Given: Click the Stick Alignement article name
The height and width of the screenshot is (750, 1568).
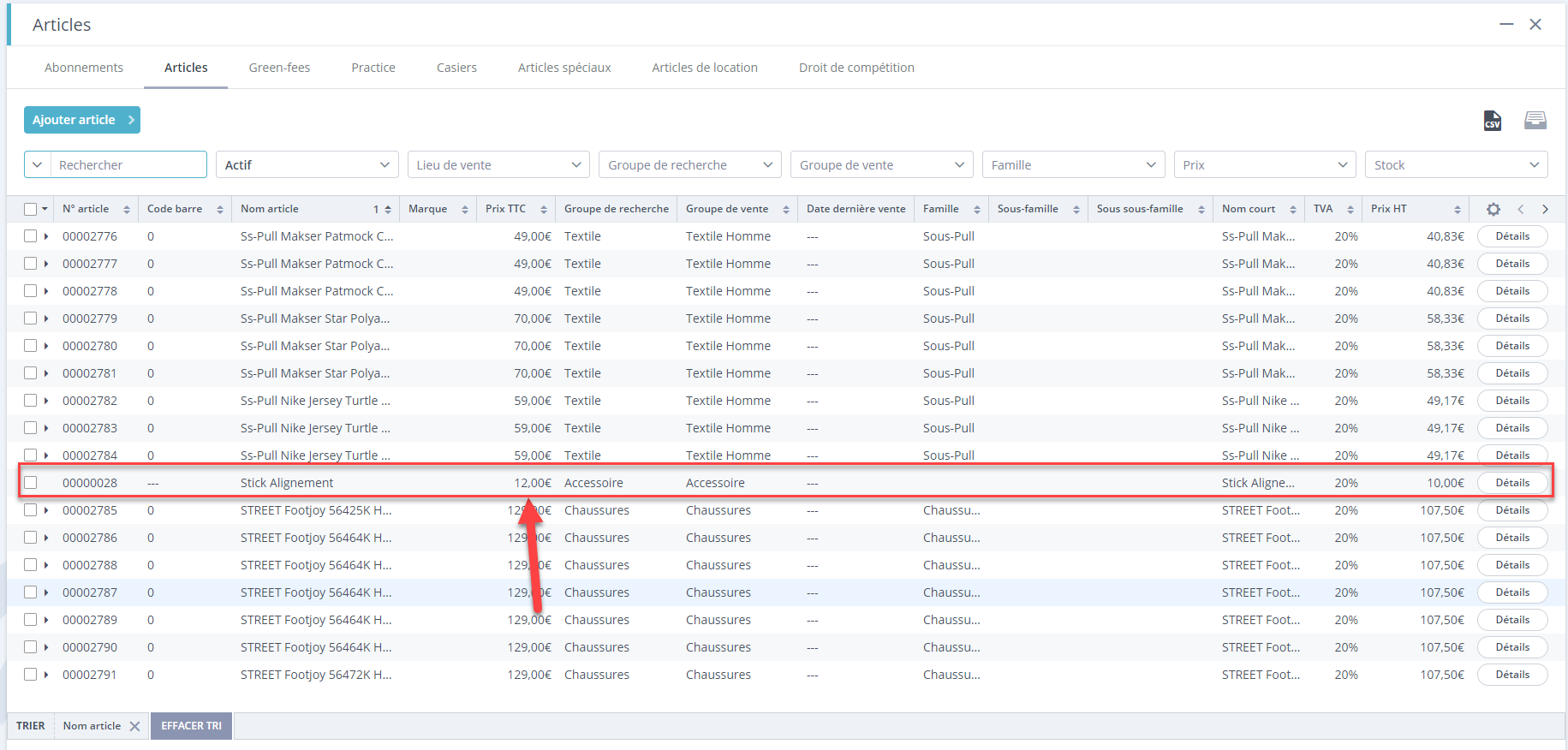Looking at the screenshot, I should pos(287,483).
